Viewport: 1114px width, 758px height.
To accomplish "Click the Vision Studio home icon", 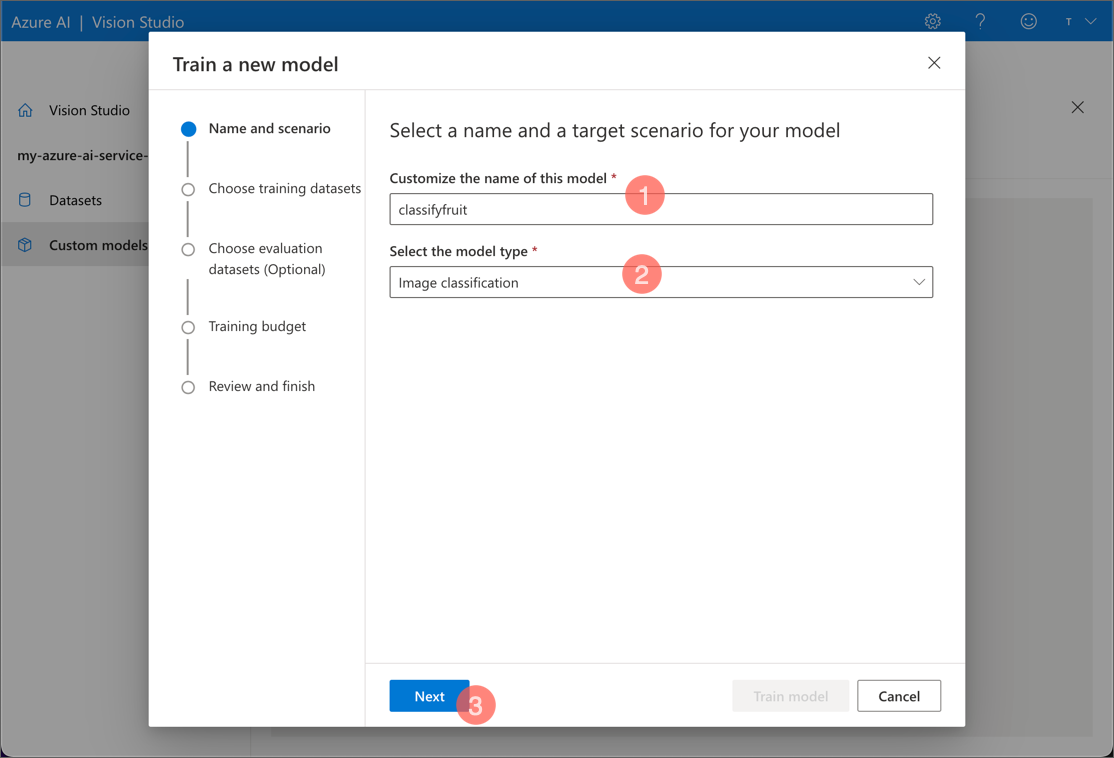I will 26,110.
